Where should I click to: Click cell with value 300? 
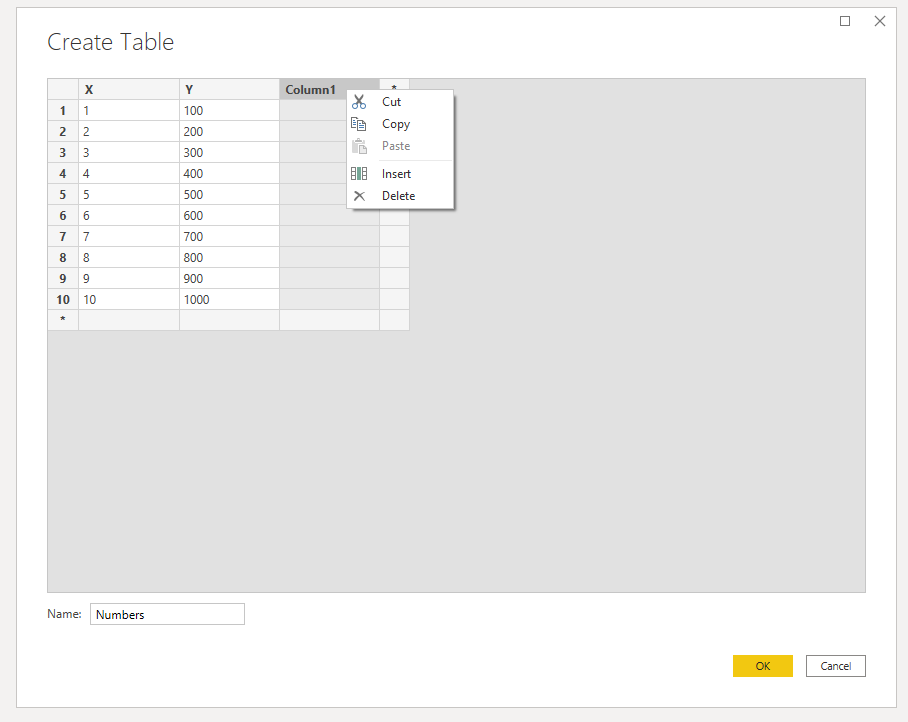(x=229, y=152)
